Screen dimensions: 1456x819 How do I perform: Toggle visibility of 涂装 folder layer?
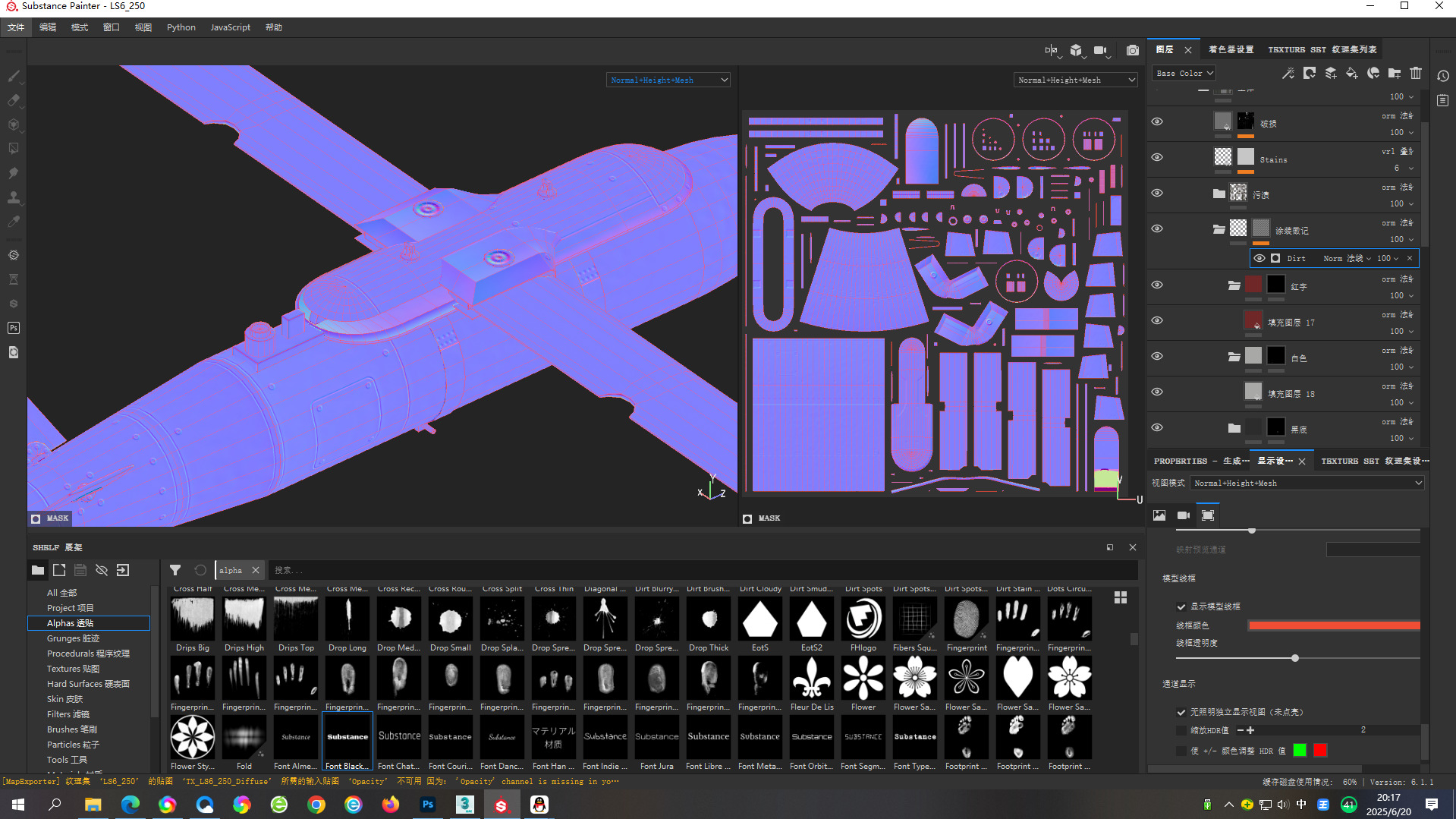[1157, 228]
